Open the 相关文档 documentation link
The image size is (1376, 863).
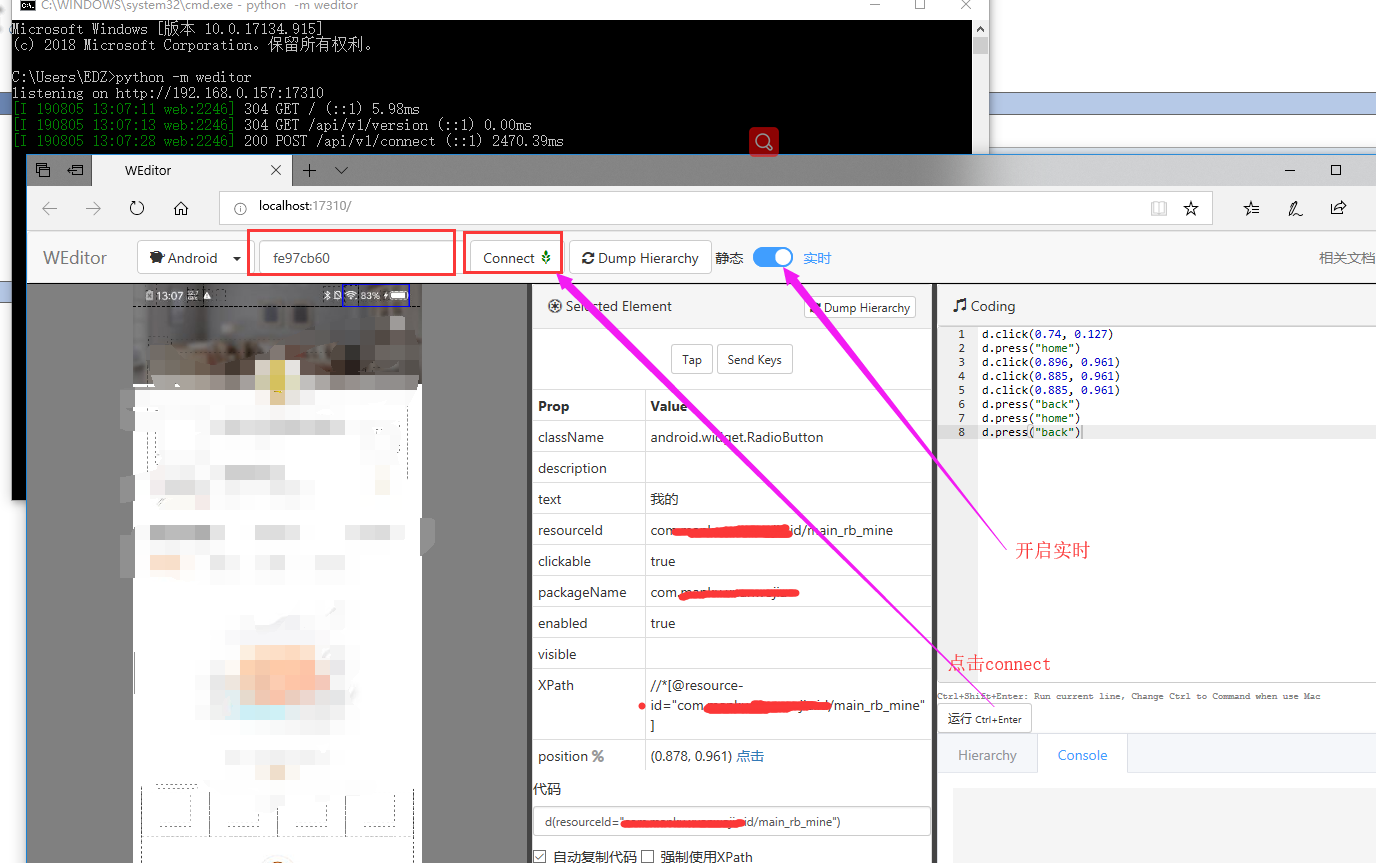coord(1347,257)
